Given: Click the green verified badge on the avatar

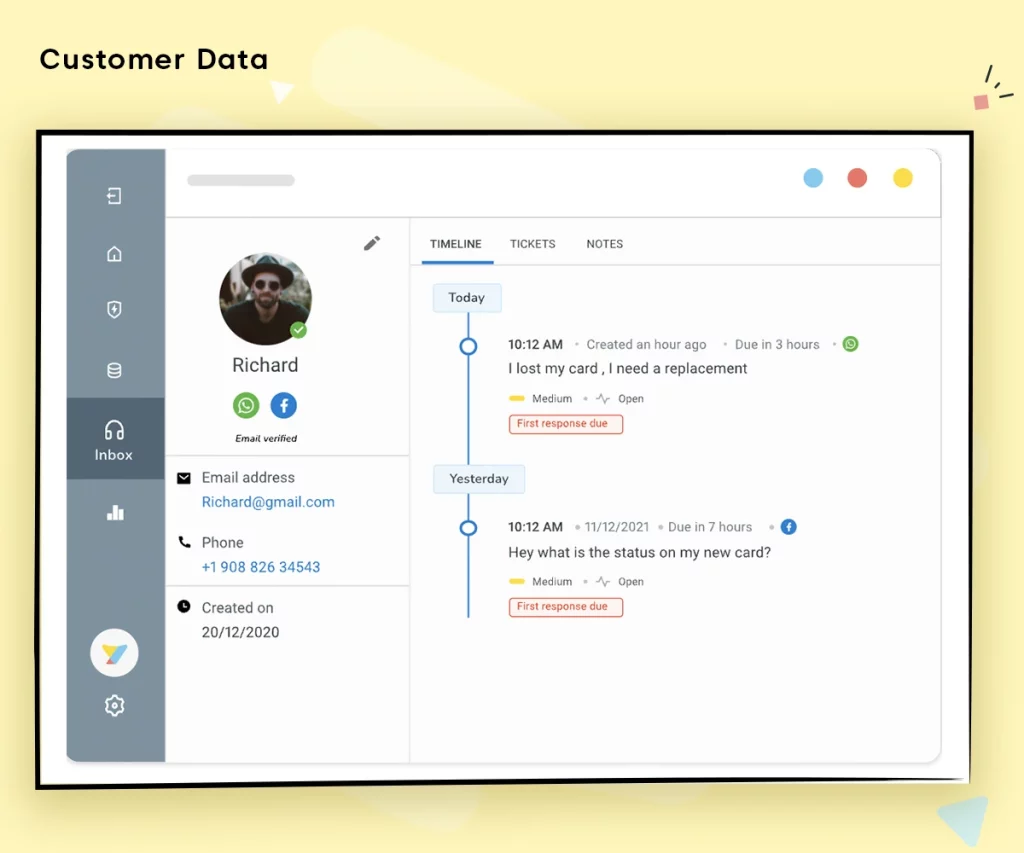Looking at the screenshot, I should [299, 330].
